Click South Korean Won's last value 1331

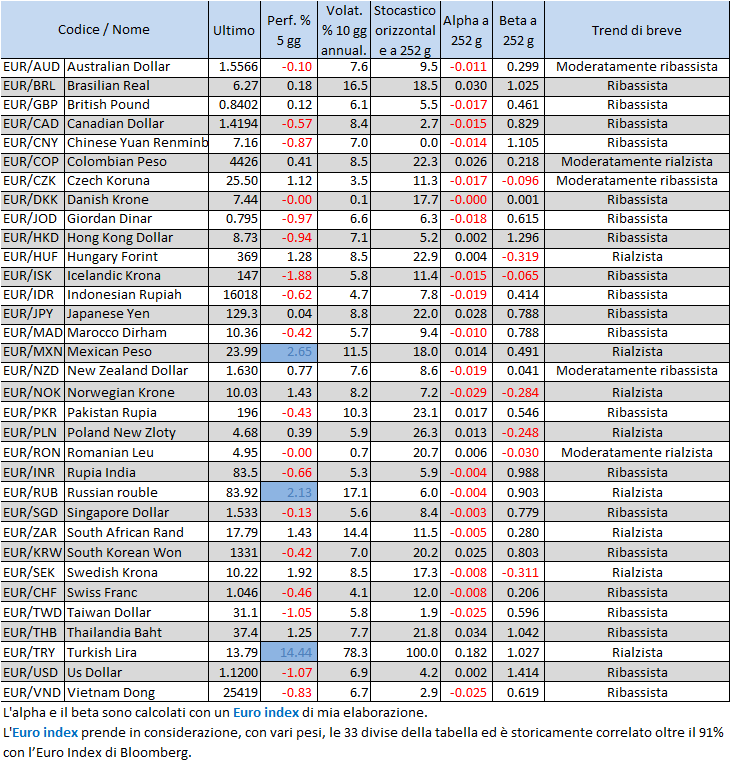click(x=234, y=552)
